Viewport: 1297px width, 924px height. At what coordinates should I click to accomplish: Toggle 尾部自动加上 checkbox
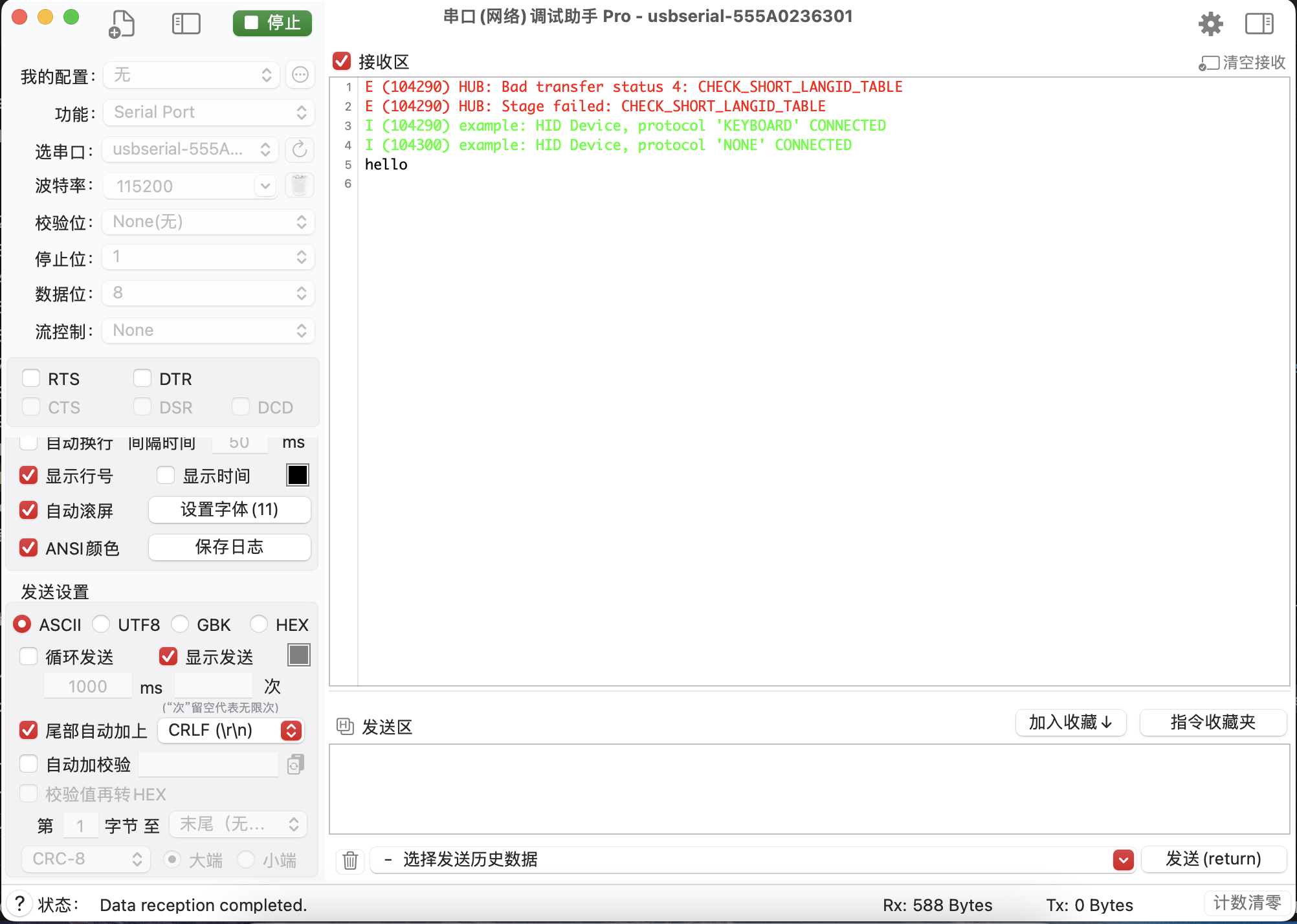coord(28,731)
